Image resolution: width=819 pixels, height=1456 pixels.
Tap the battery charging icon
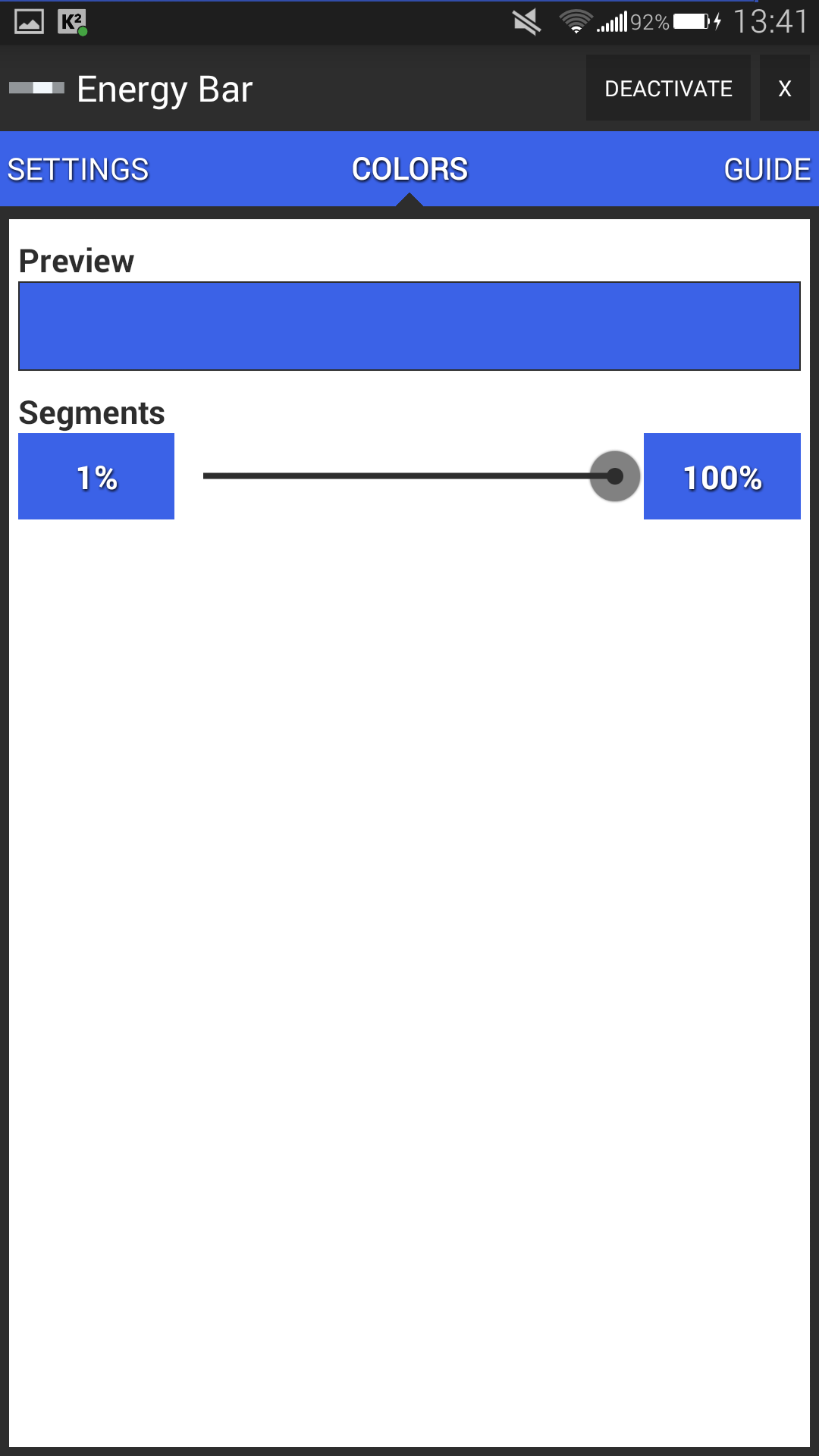[x=697, y=21]
